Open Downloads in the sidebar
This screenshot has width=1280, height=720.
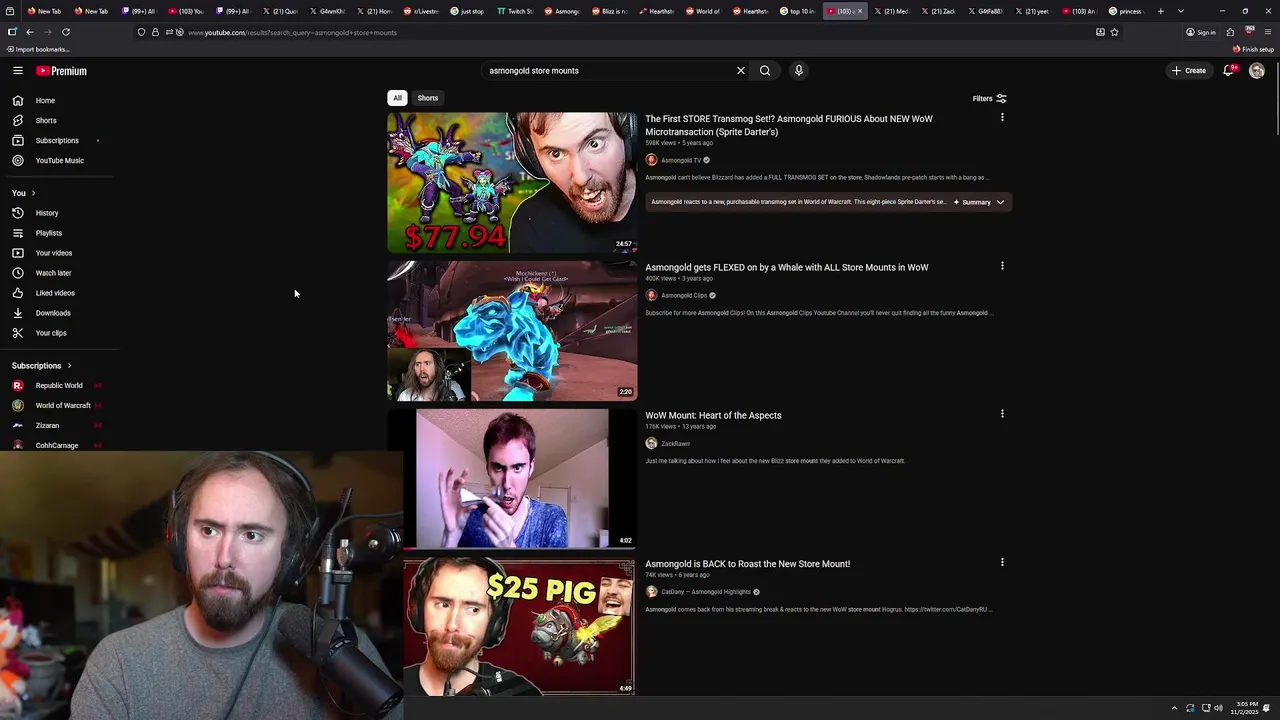pos(53,313)
